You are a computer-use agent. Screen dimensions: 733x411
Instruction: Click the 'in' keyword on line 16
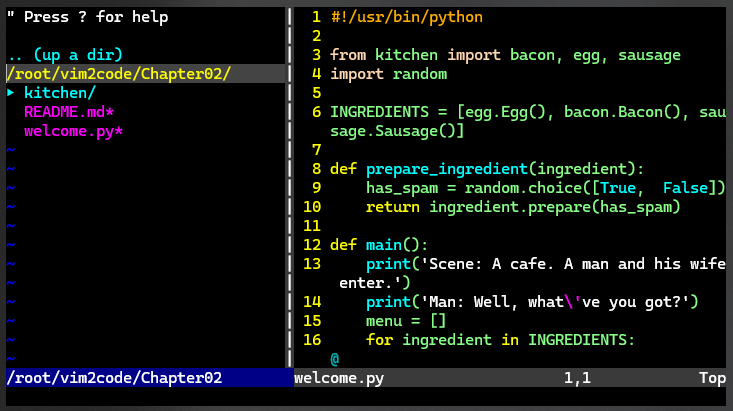[510, 340]
